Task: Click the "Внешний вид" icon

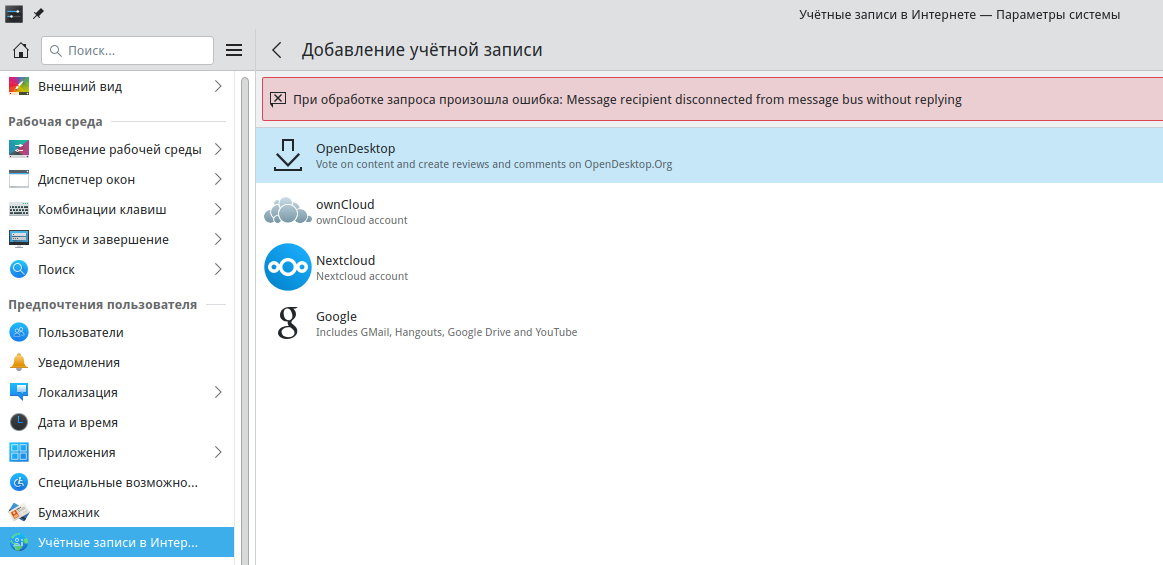Action: click(x=19, y=86)
